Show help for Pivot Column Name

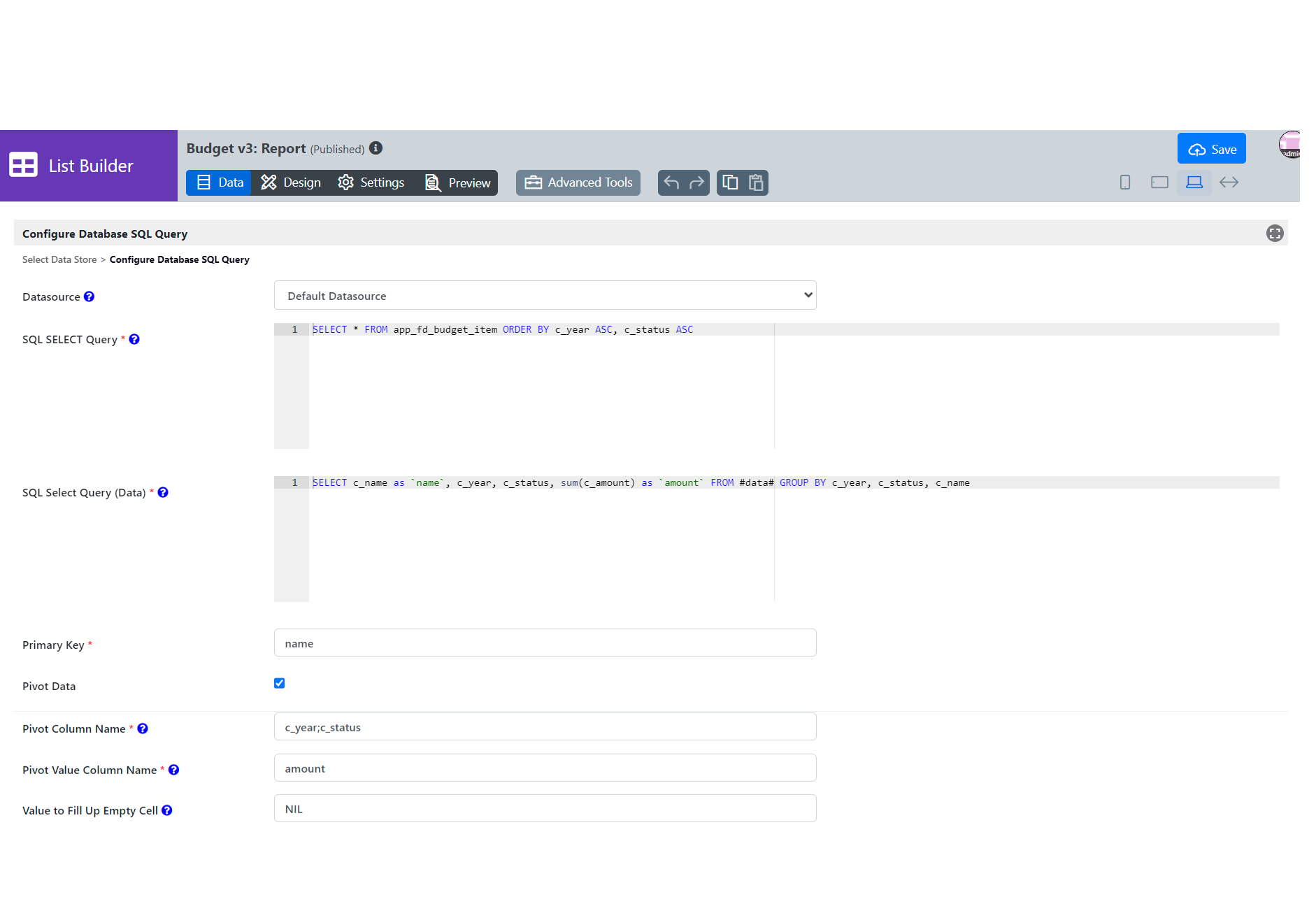(143, 729)
